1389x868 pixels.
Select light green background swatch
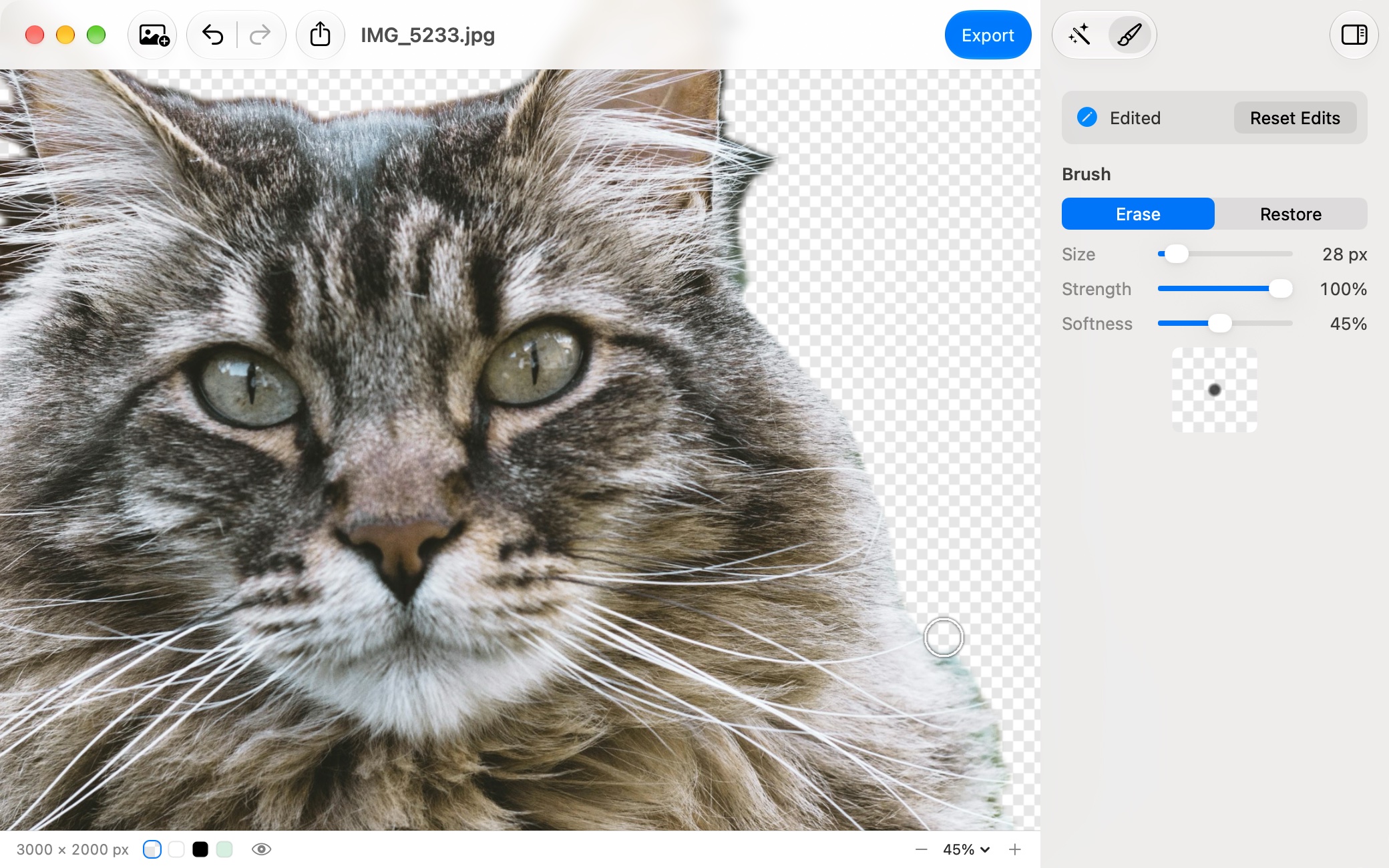coord(224,849)
